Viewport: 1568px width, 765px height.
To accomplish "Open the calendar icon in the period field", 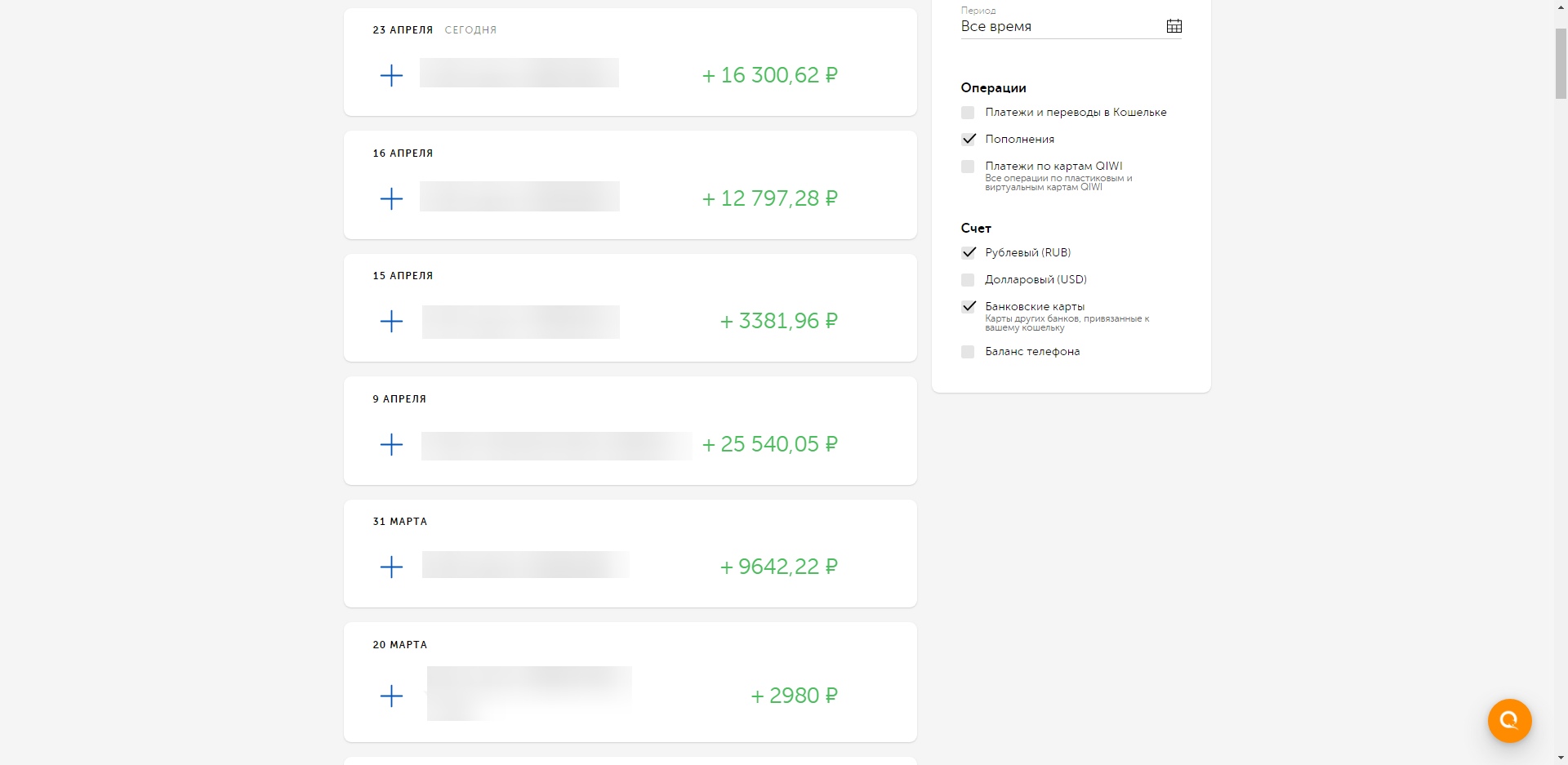I will click(1174, 26).
